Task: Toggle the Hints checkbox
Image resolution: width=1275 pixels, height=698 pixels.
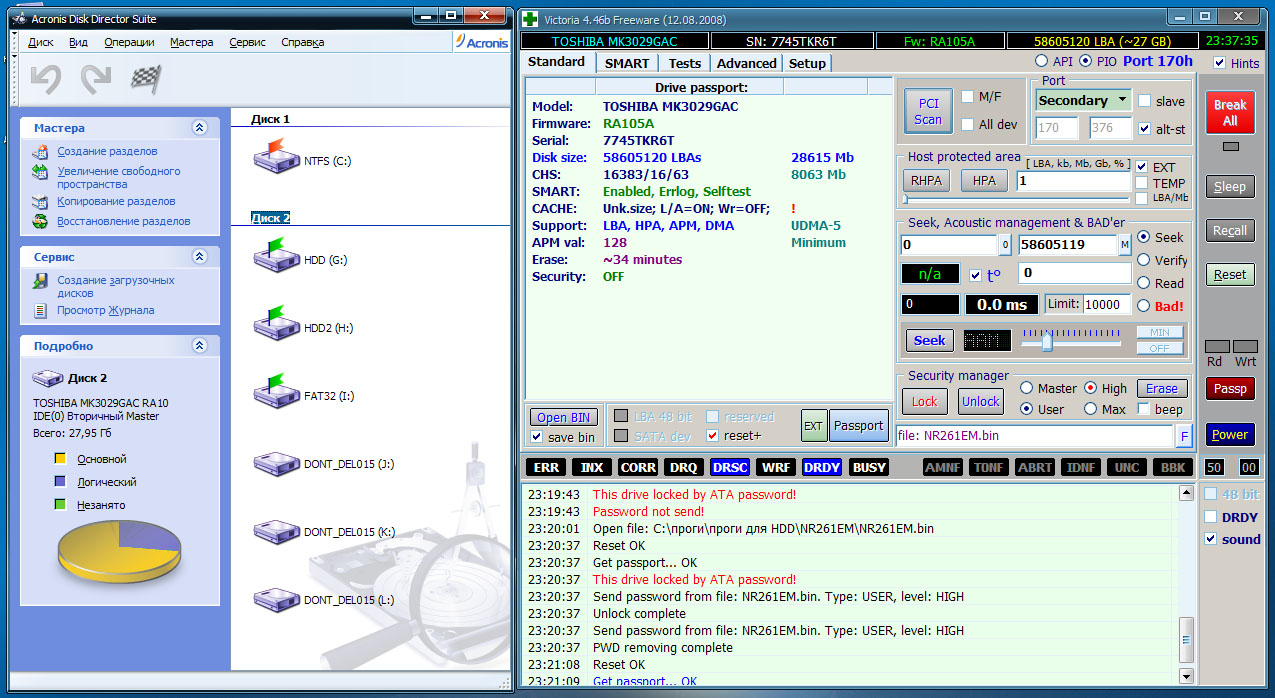Action: [x=1219, y=63]
